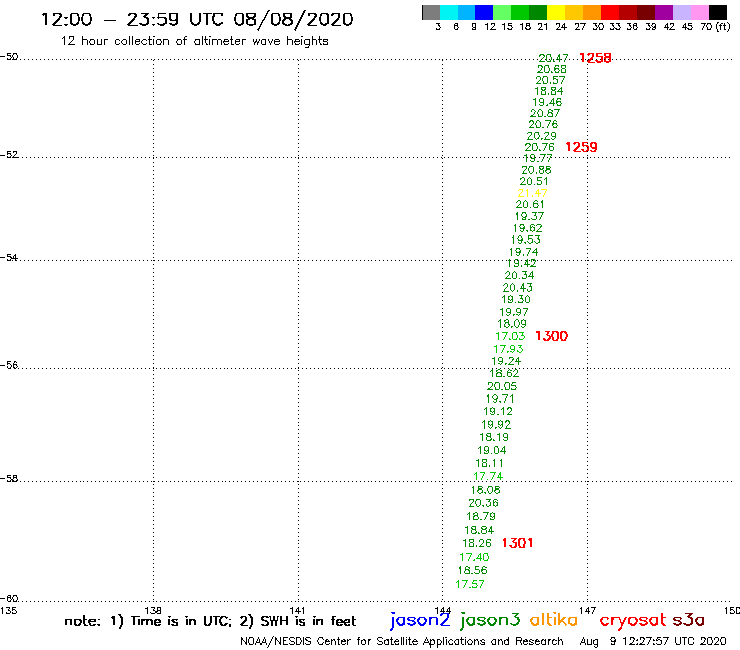740x650 pixels.
Task: Click the wave height value 19.42
Action: click(521, 263)
